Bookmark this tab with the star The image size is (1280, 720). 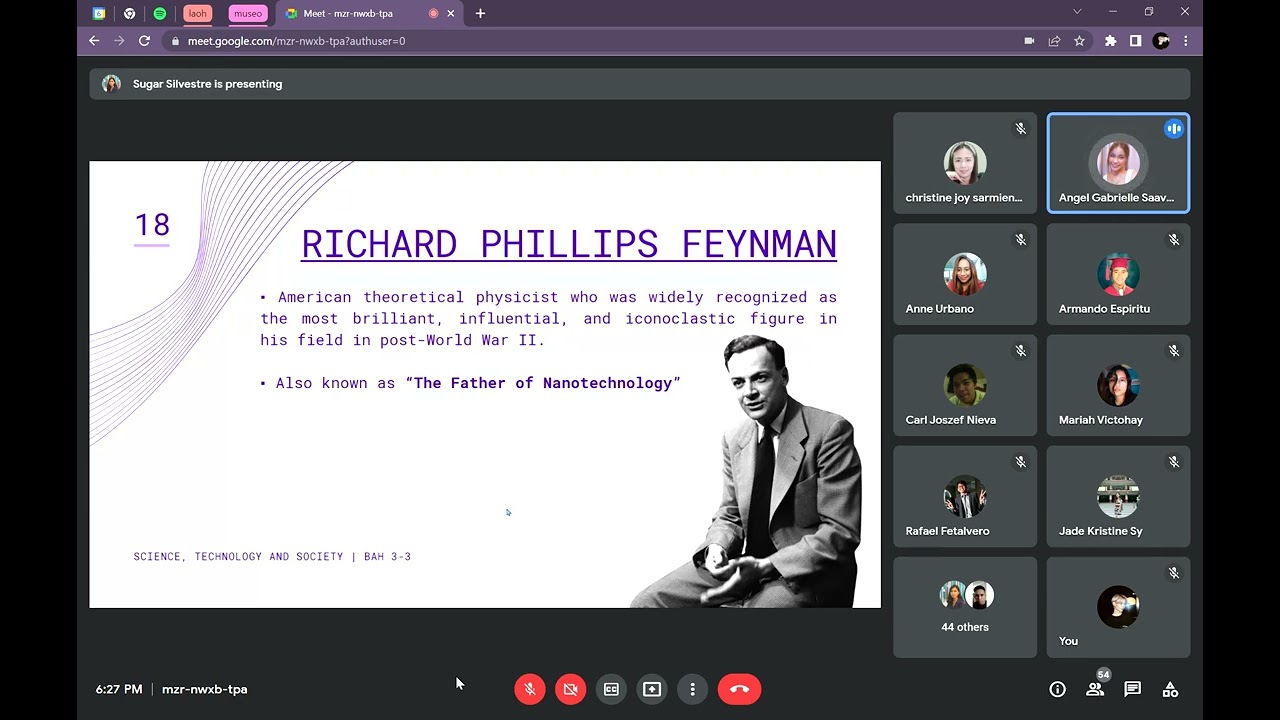1079,41
